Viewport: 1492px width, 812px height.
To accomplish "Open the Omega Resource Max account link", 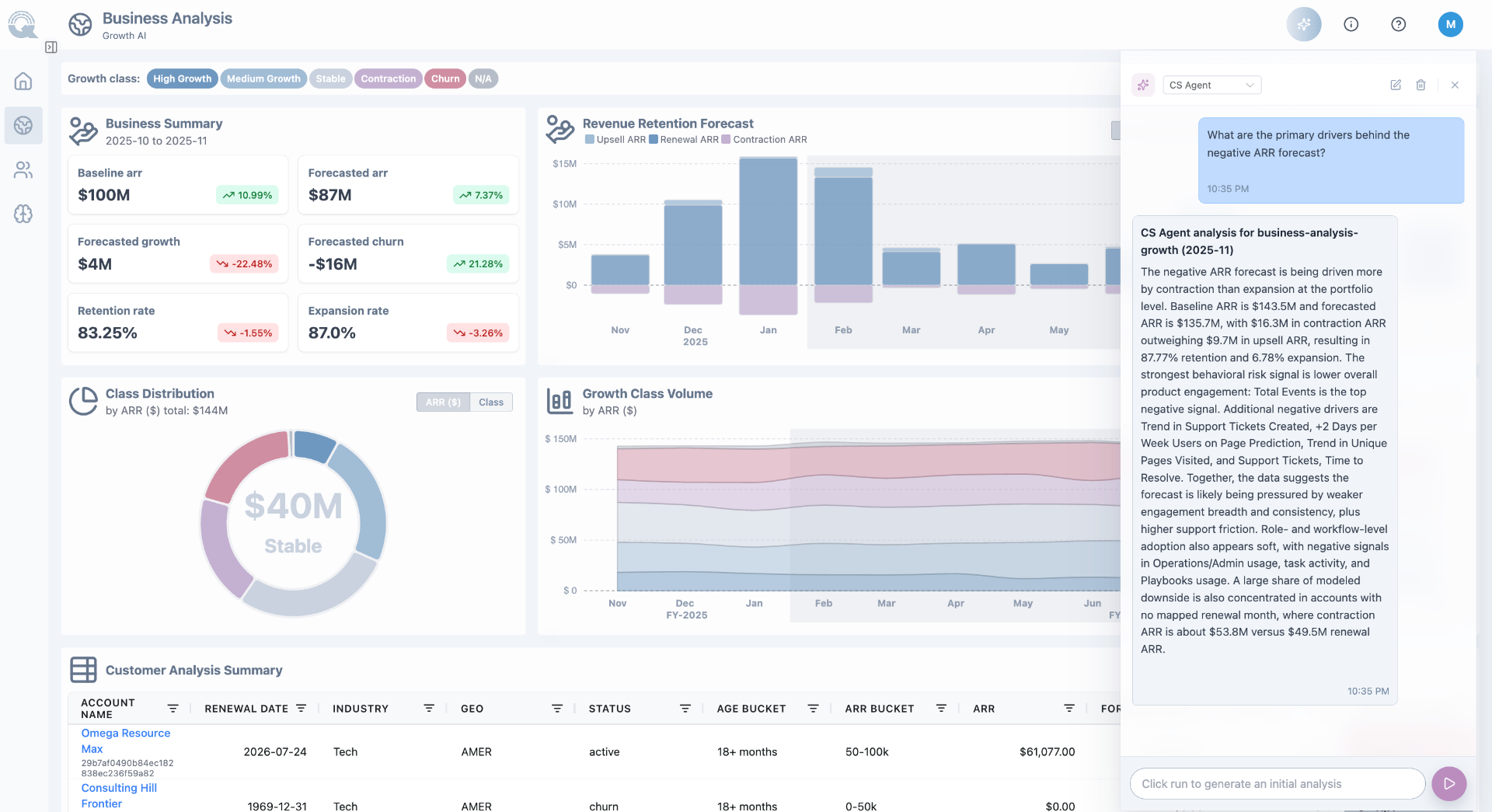I will (x=126, y=741).
